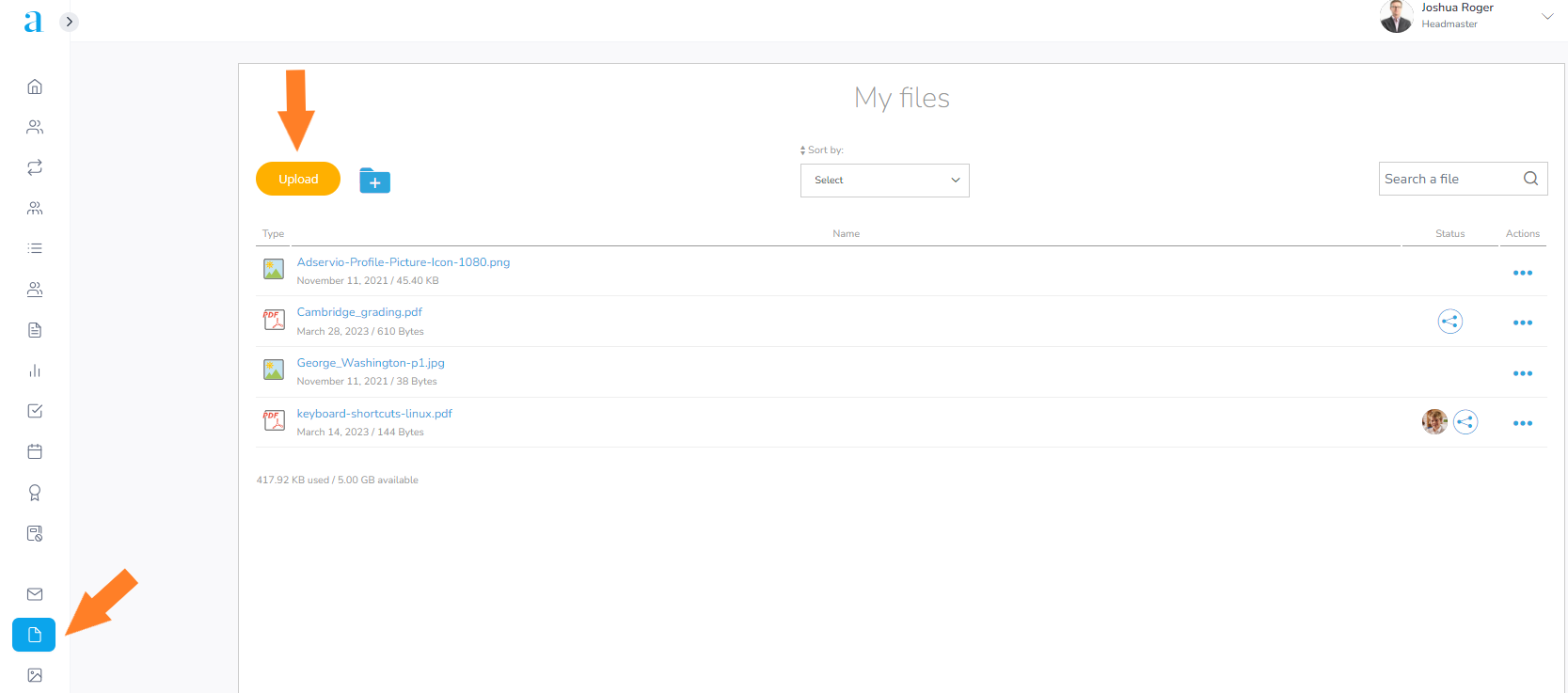Open the award ribbon sidebar icon
Screen dimensions: 1568x693
point(35,493)
